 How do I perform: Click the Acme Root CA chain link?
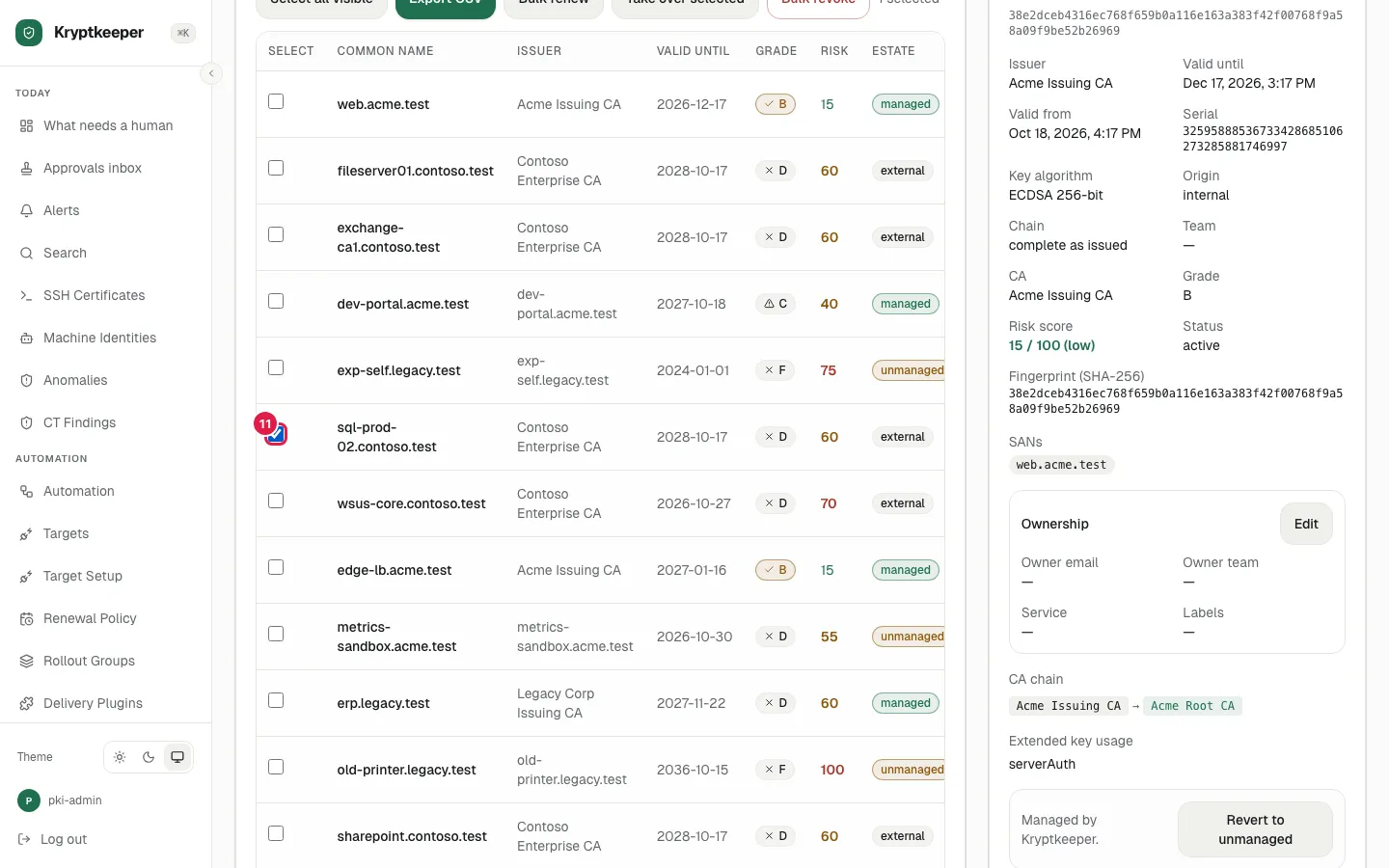coord(1192,706)
